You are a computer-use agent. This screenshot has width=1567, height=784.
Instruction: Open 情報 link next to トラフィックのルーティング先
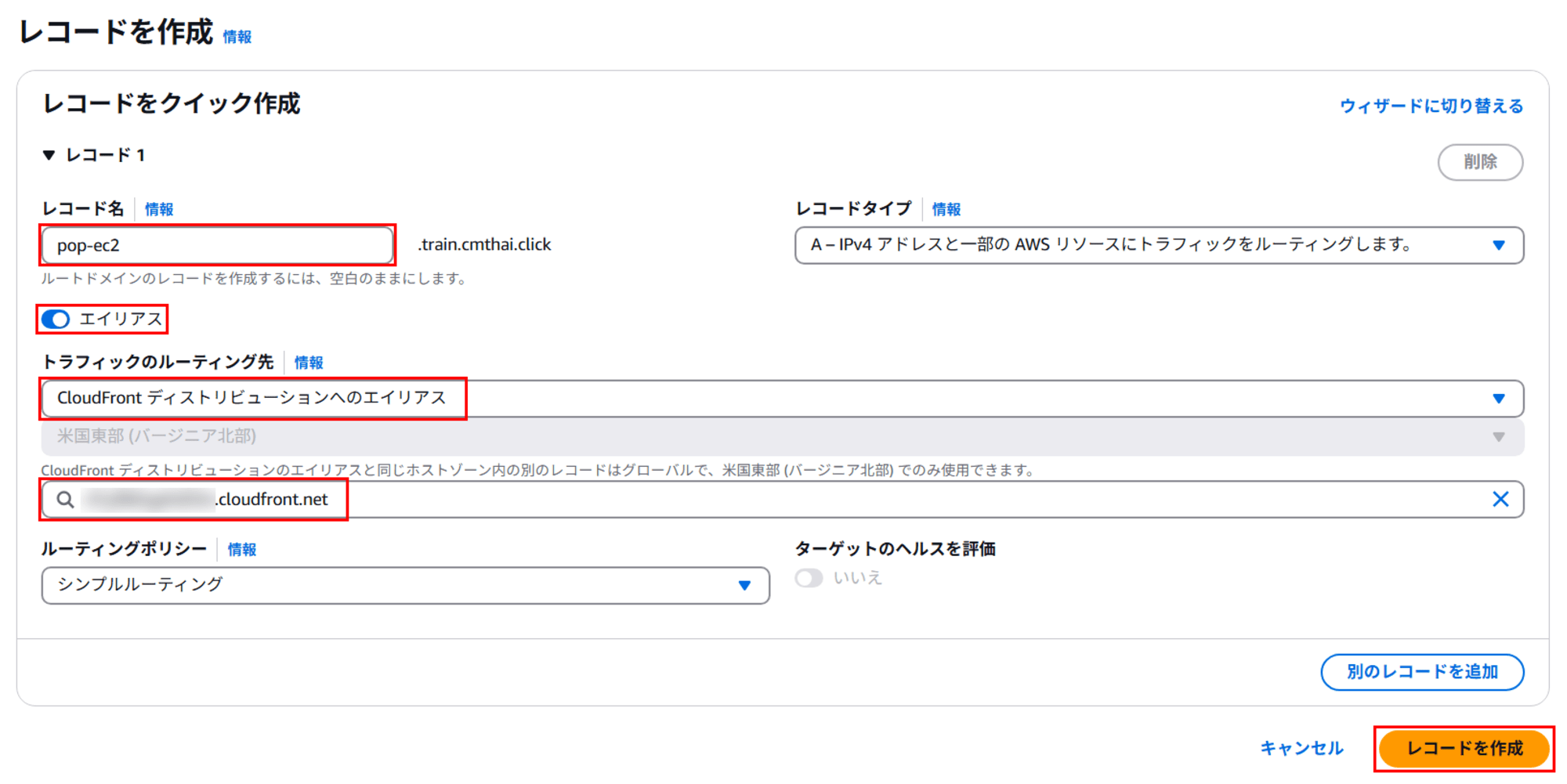(x=309, y=363)
